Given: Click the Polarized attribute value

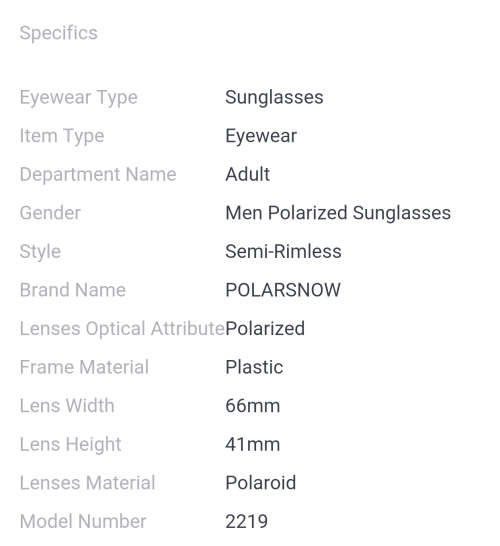Looking at the screenshot, I should [x=265, y=328].
